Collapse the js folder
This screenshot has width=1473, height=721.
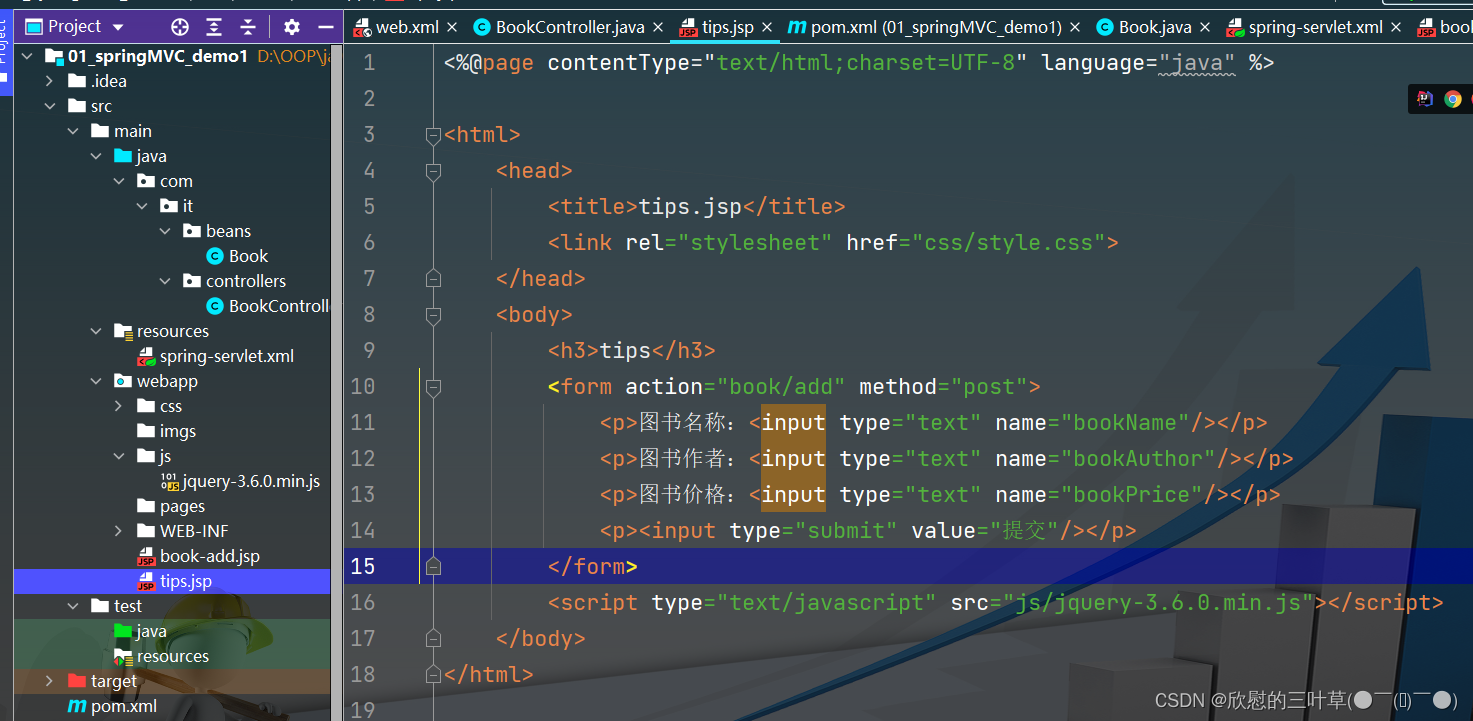pos(119,456)
